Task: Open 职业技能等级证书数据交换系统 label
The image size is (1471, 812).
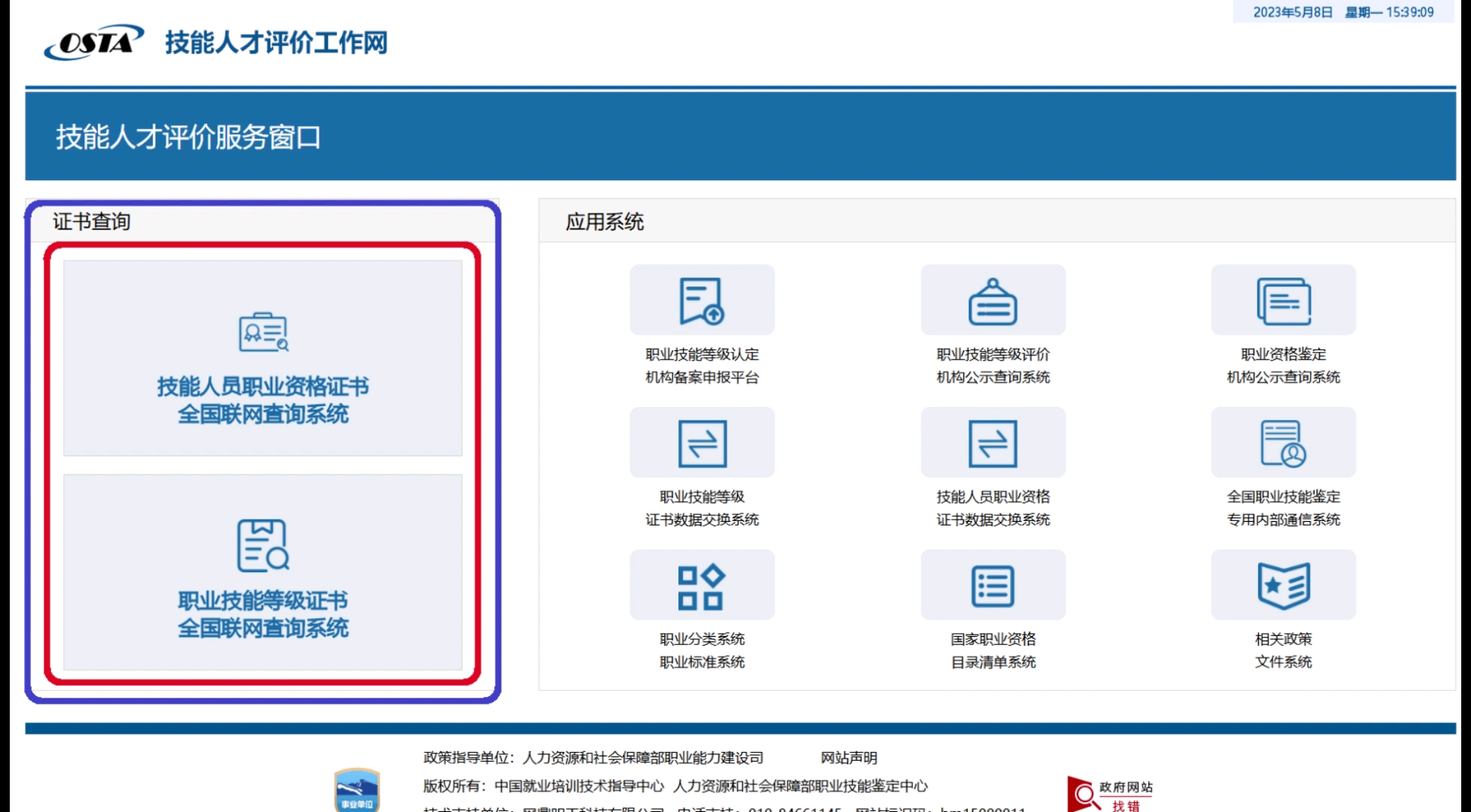Action: (702, 508)
